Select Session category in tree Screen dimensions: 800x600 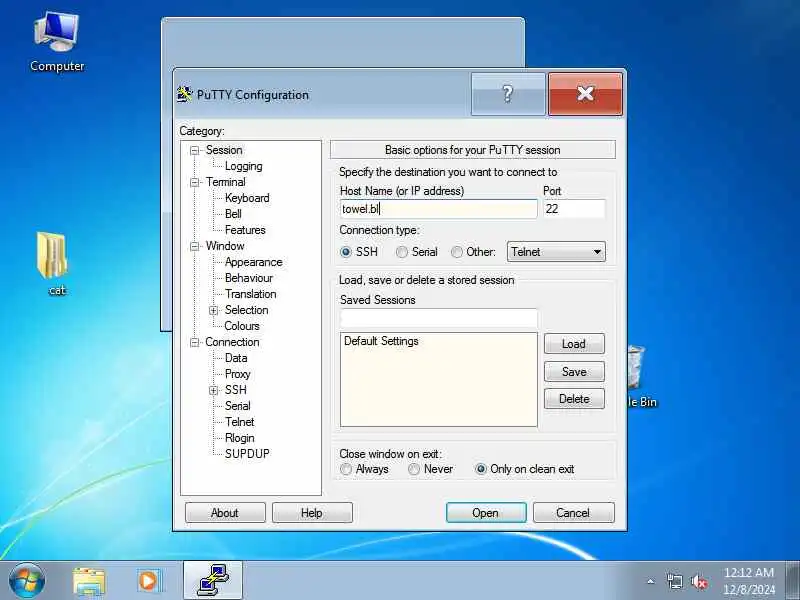pos(224,150)
